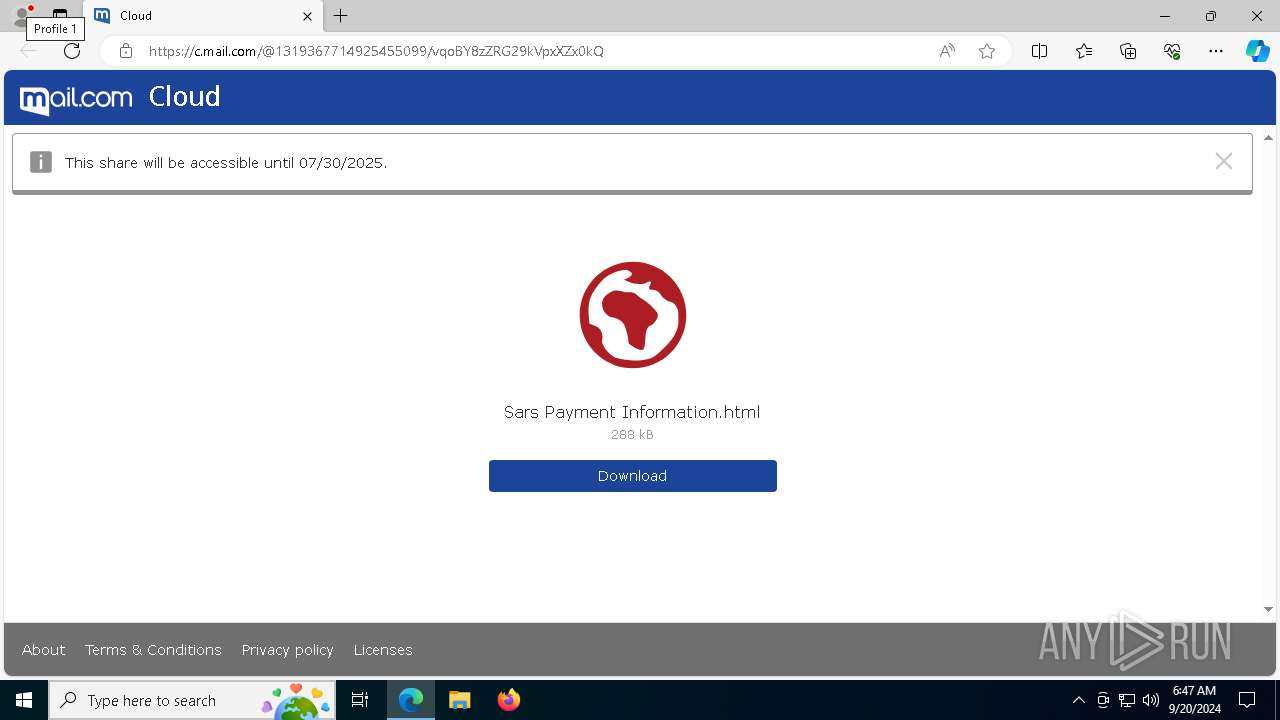Open Terms & Conditions link

pos(153,650)
